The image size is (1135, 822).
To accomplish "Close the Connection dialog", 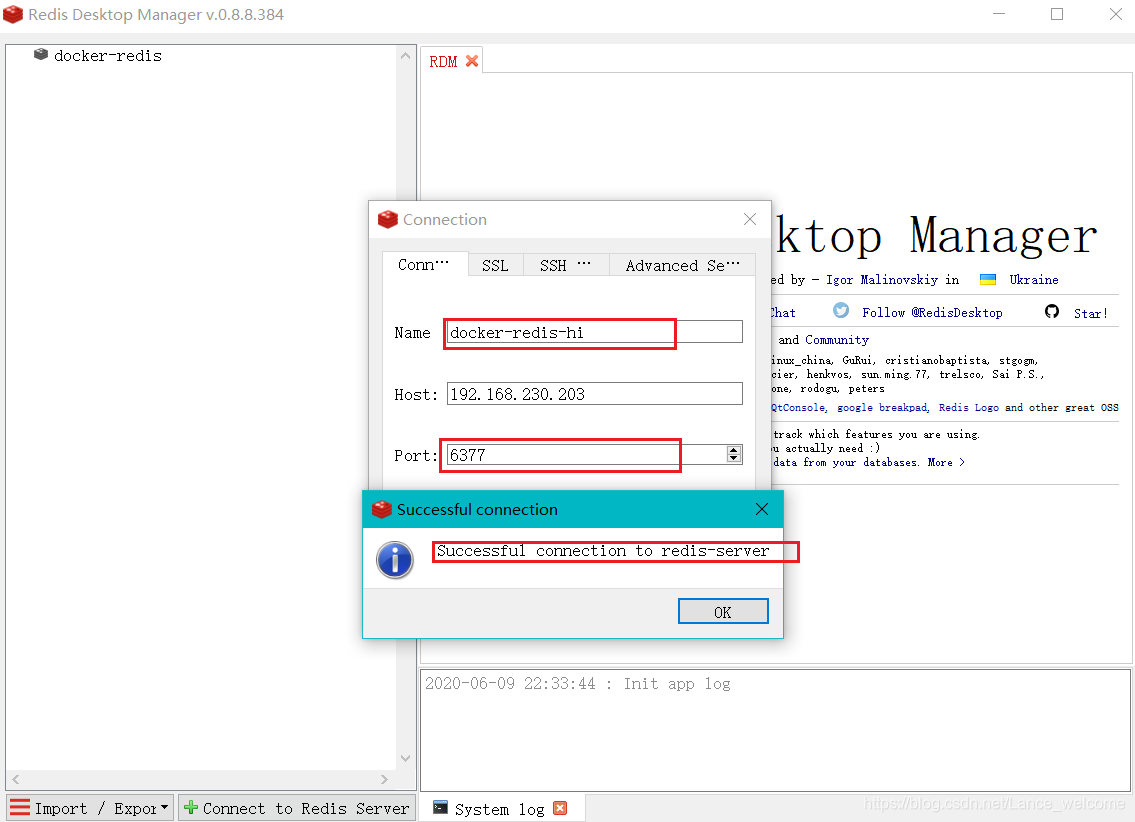I will (x=750, y=219).
